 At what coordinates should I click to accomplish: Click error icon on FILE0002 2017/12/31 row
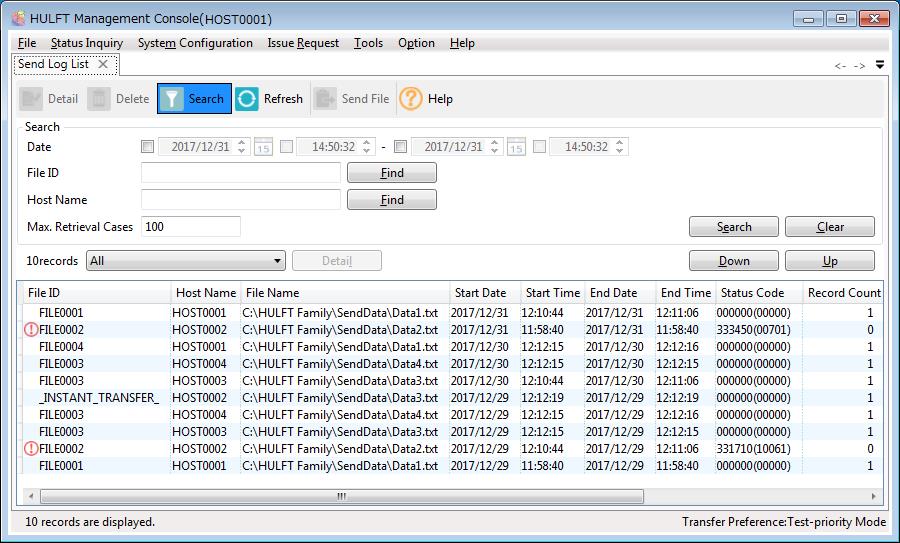(31, 329)
